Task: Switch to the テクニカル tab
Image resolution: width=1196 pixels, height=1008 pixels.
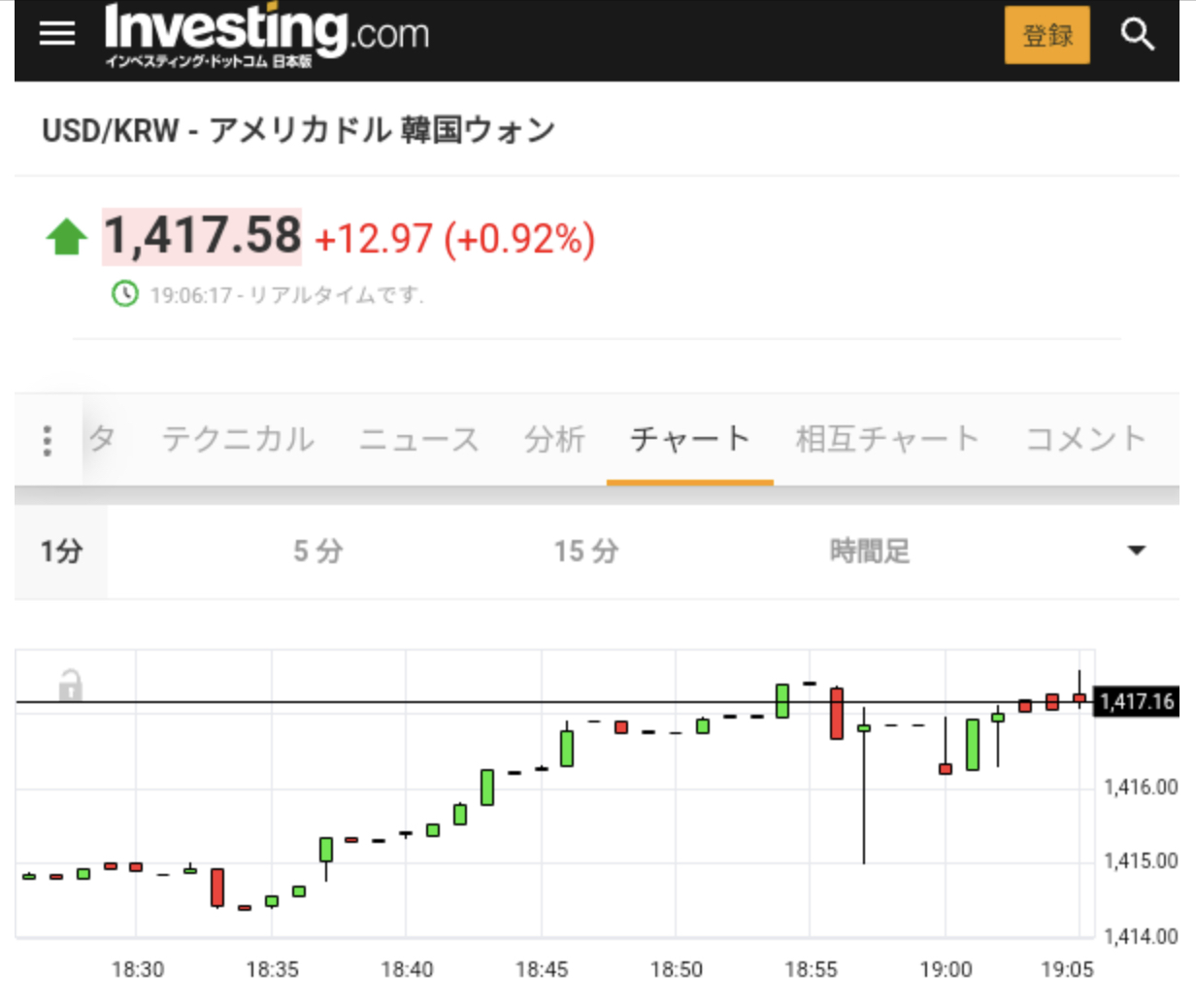Action: 238,440
